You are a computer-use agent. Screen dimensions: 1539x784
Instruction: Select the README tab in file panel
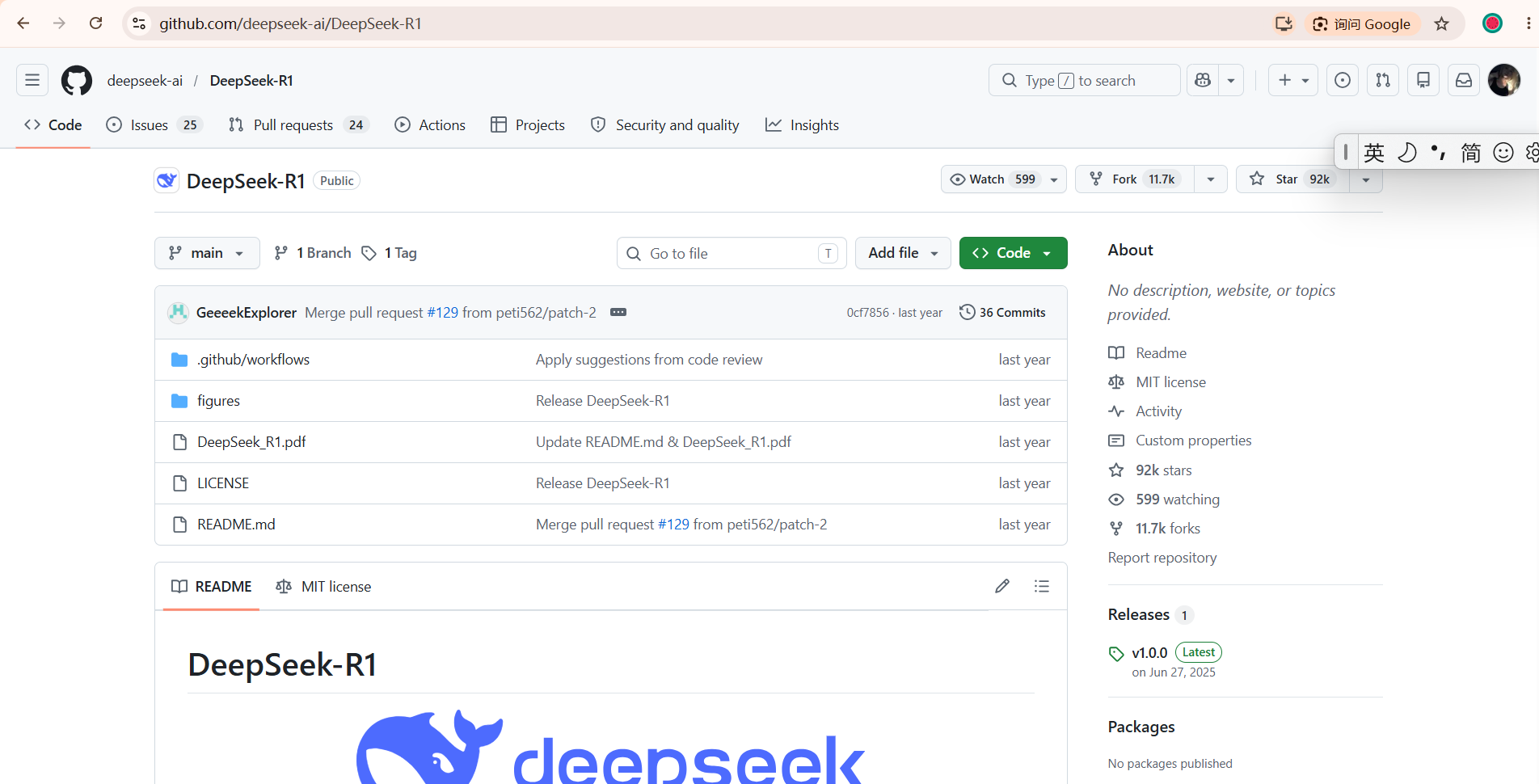click(212, 586)
